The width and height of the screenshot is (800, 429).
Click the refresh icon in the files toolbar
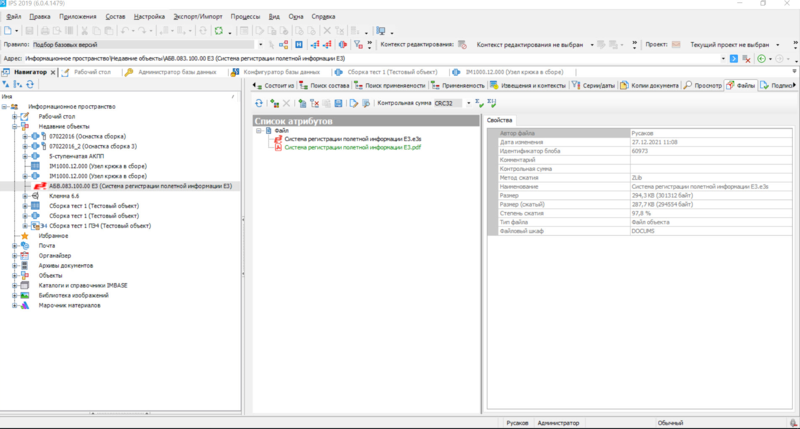259,103
